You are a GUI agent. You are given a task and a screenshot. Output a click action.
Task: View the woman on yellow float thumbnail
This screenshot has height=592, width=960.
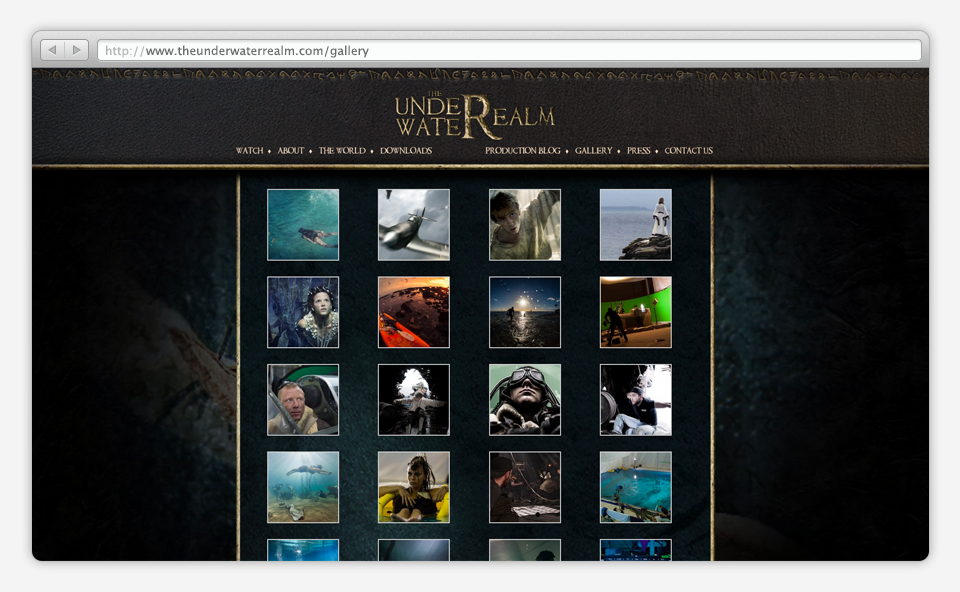(x=414, y=487)
